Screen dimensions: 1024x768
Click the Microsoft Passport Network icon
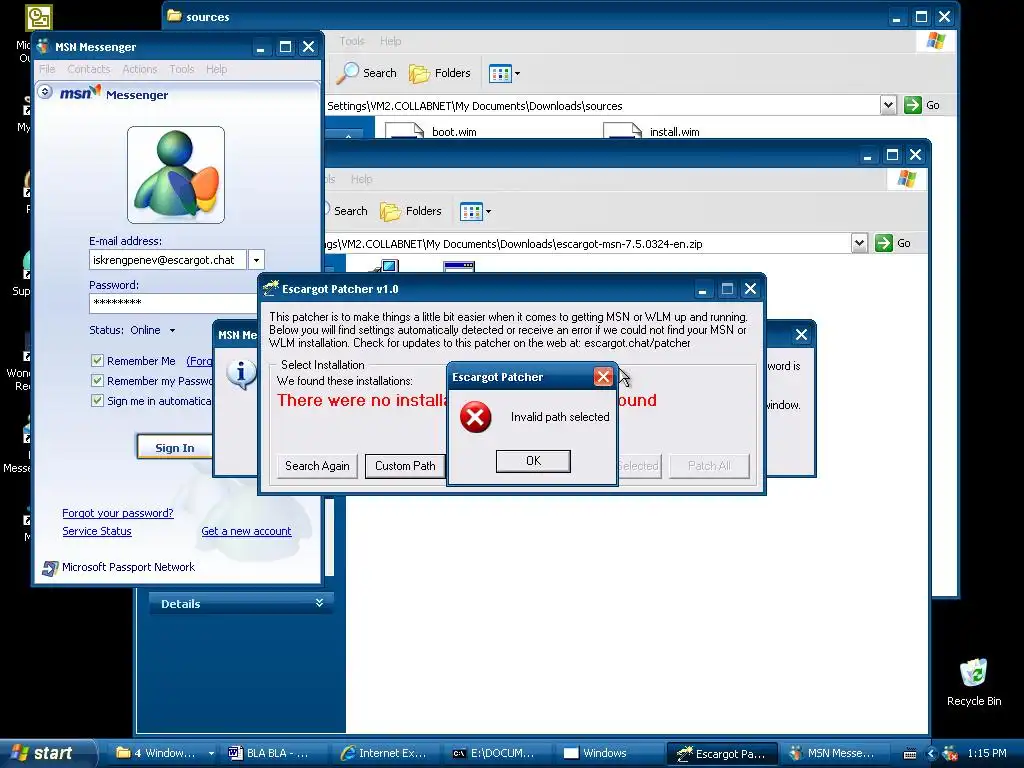tap(50, 568)
